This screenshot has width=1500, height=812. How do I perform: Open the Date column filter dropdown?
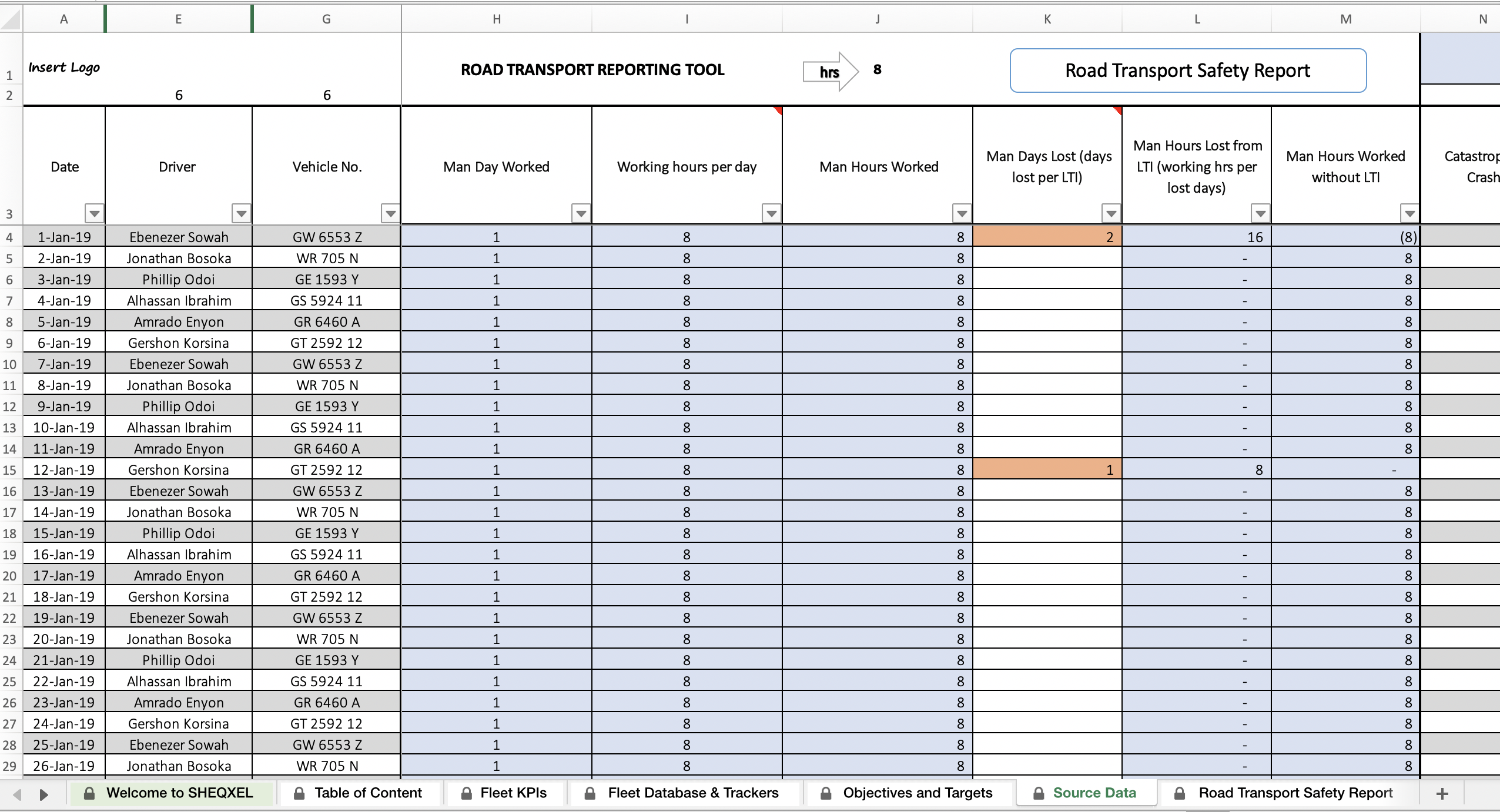pyautogui.click(x=95, y=213)
